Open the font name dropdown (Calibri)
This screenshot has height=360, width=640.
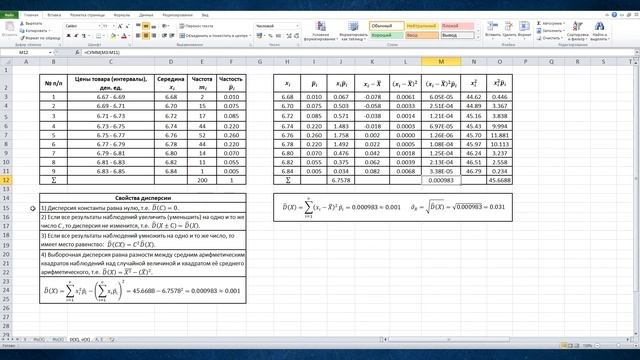pyautogui.click(x=99, y=26)
